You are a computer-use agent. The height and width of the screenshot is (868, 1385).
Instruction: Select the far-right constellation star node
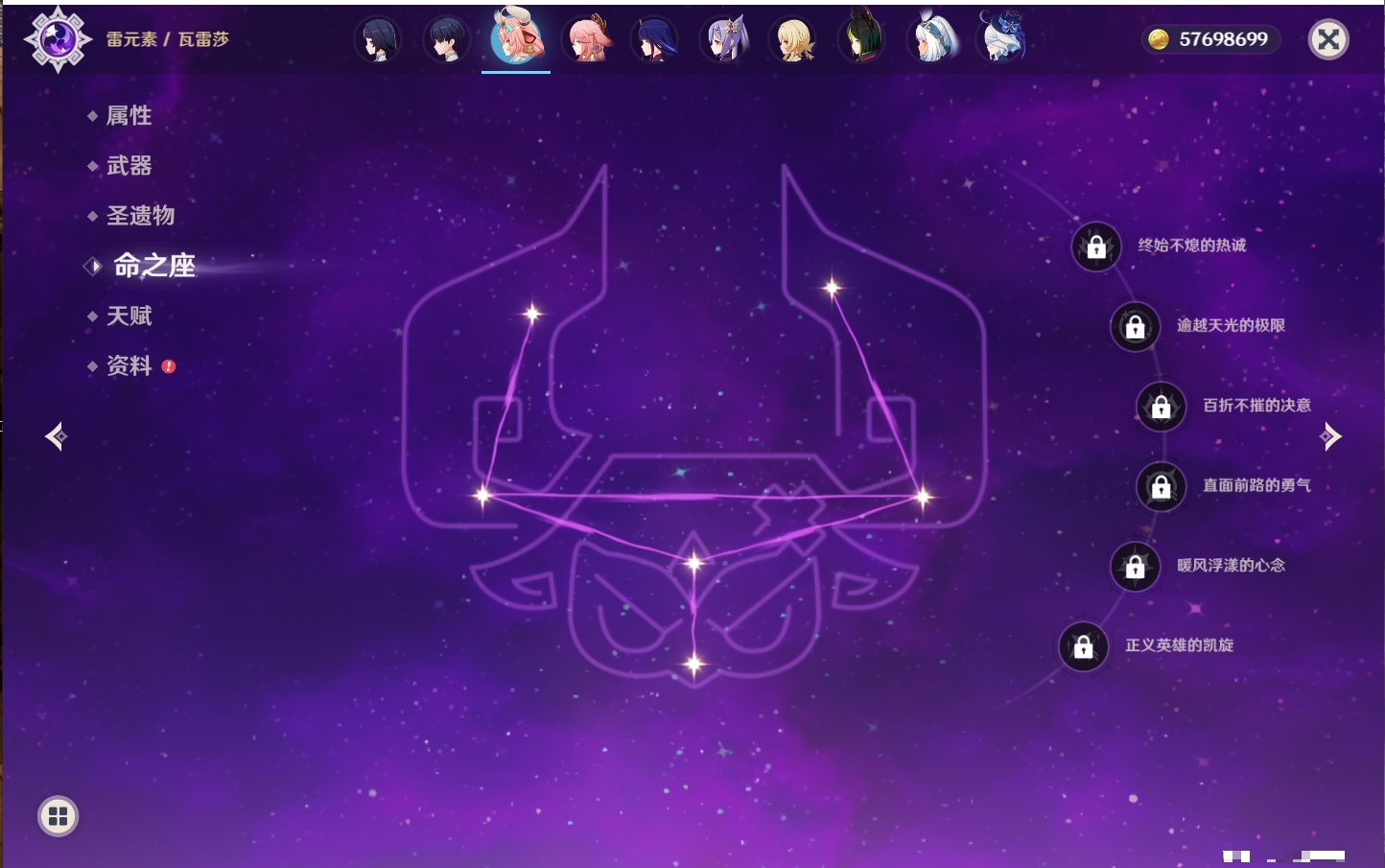[923, 496]
